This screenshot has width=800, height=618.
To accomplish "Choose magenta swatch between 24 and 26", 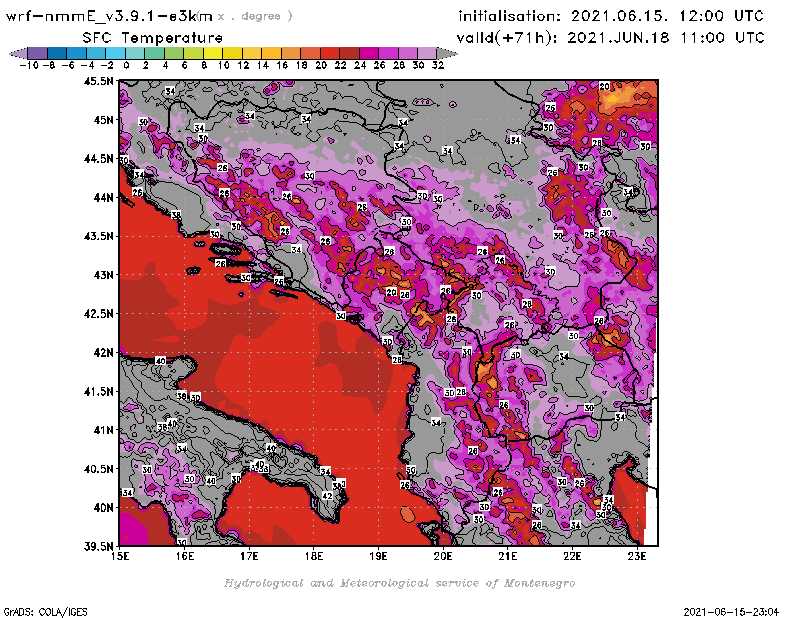I will pyautogui.click(x=368, y=53).
